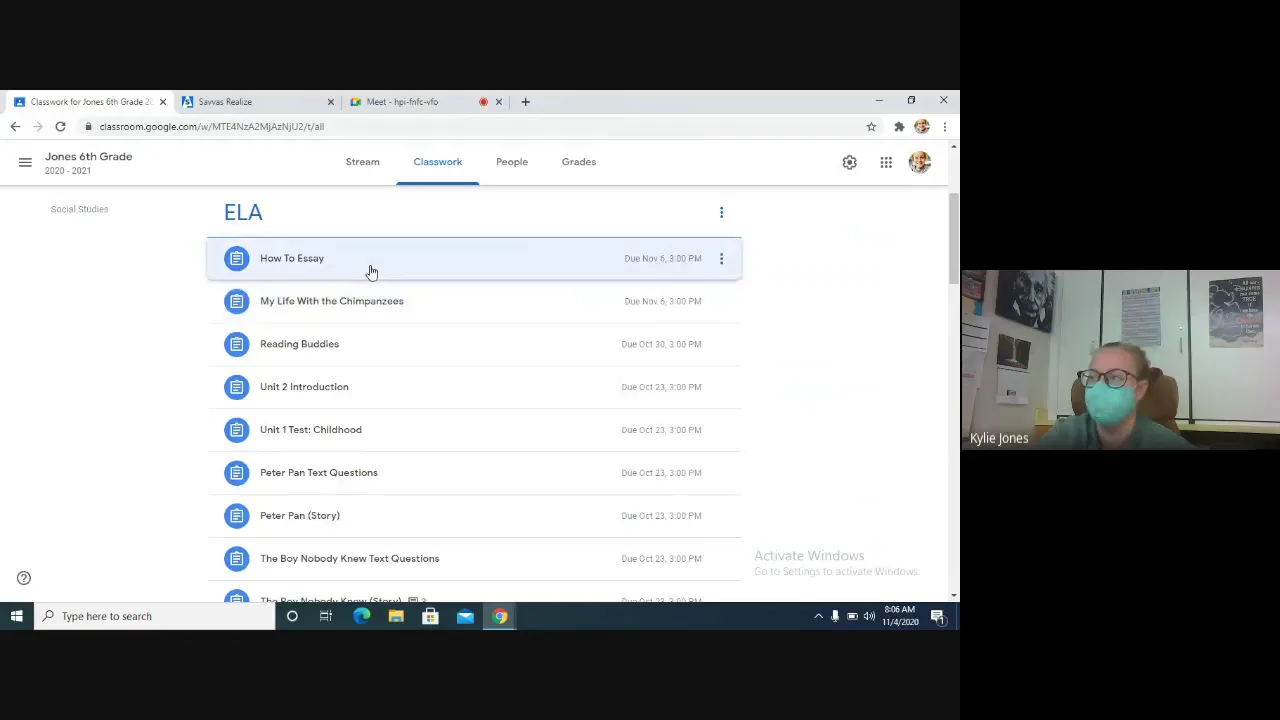This screenshot has height=720, width=1280.
Task: Click the Peter Pan (Story) assignment icon
Action: (236, 516)
